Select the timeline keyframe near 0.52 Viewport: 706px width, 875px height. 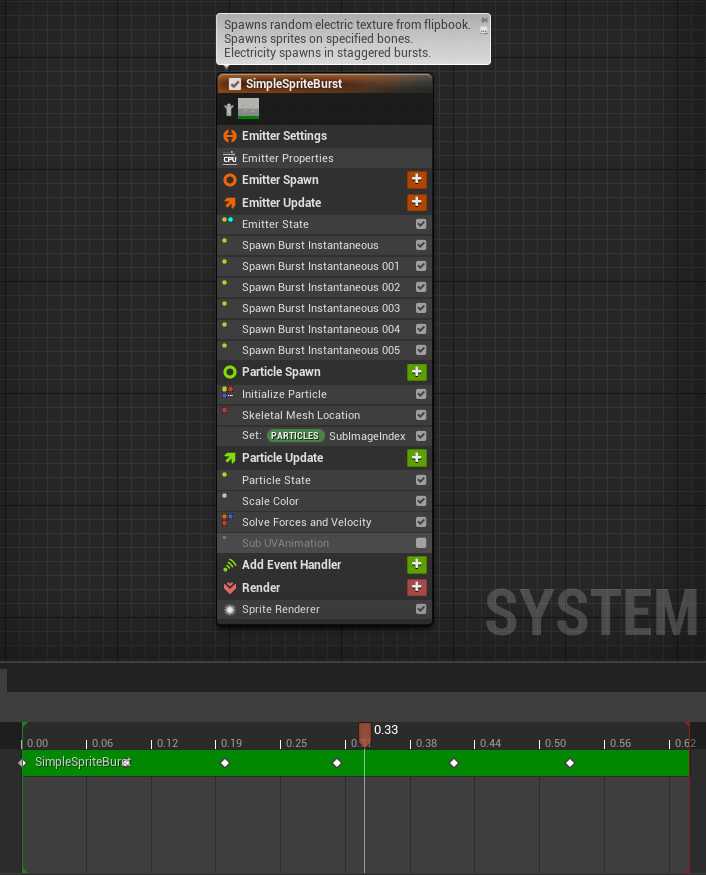(570, 763)
